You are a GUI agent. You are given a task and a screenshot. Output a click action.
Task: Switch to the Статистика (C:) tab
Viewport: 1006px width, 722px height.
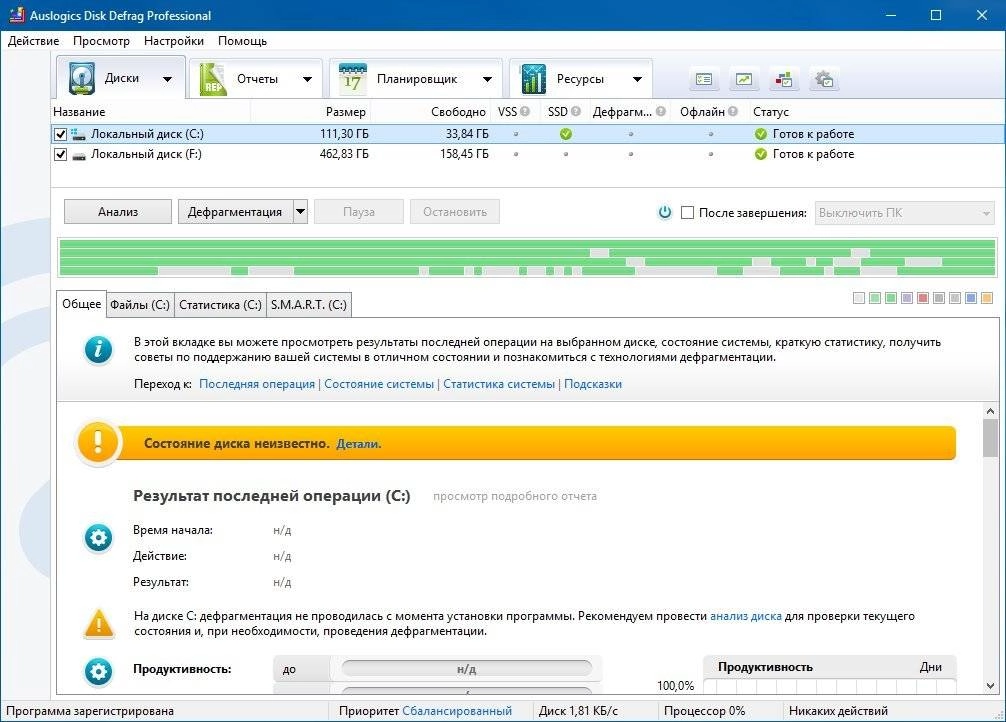pyautogui.click(x=220, y=305)
